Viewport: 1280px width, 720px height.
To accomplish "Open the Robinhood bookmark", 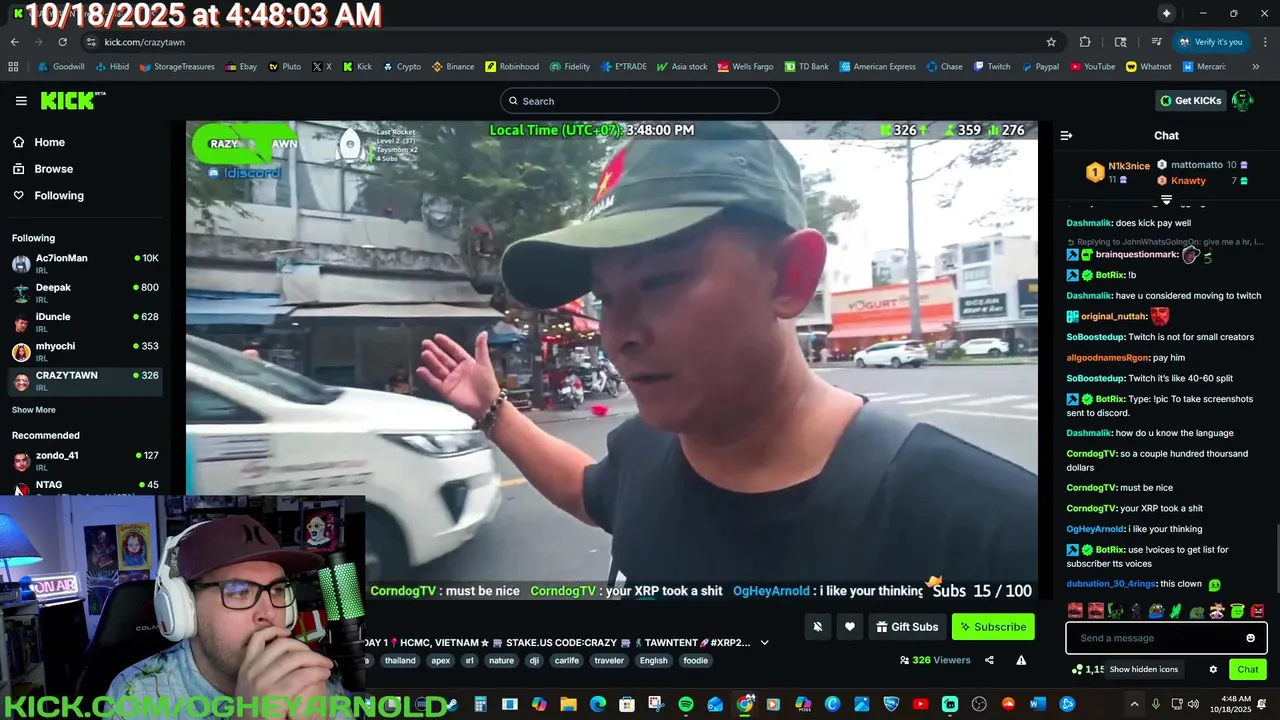I will 512,67.
